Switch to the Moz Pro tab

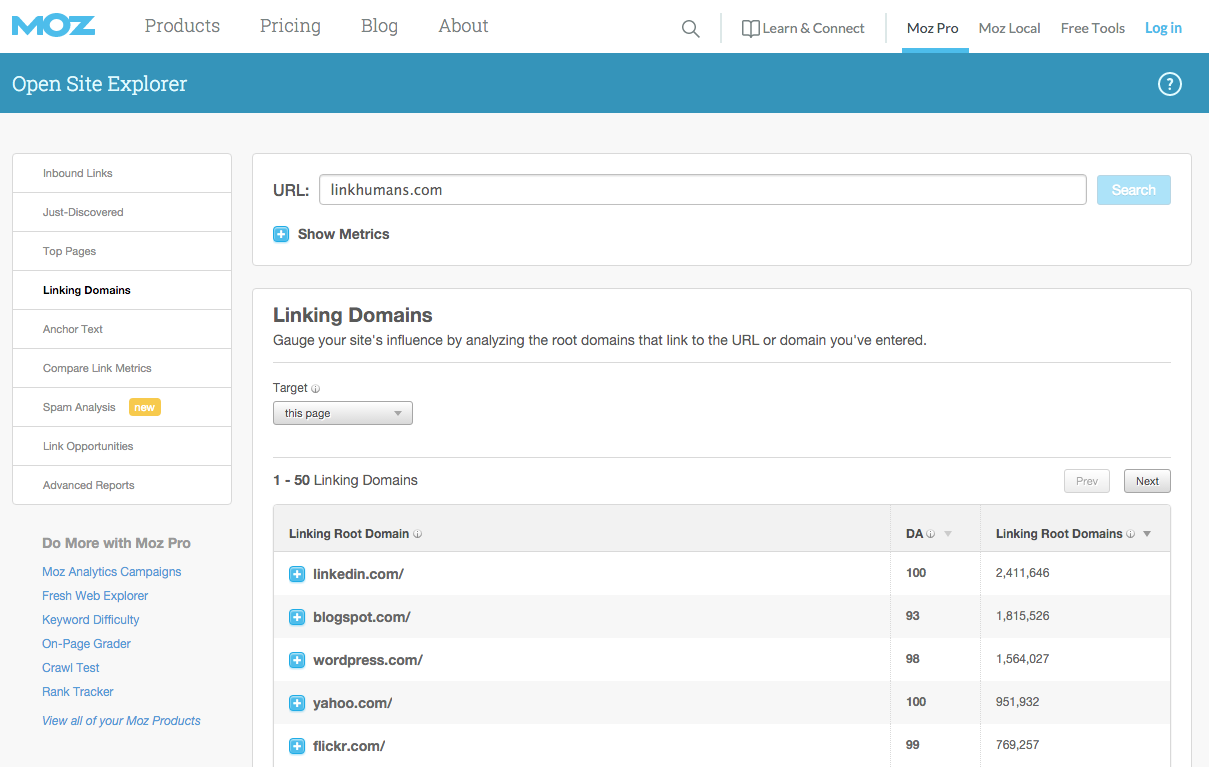pos(933,28)
